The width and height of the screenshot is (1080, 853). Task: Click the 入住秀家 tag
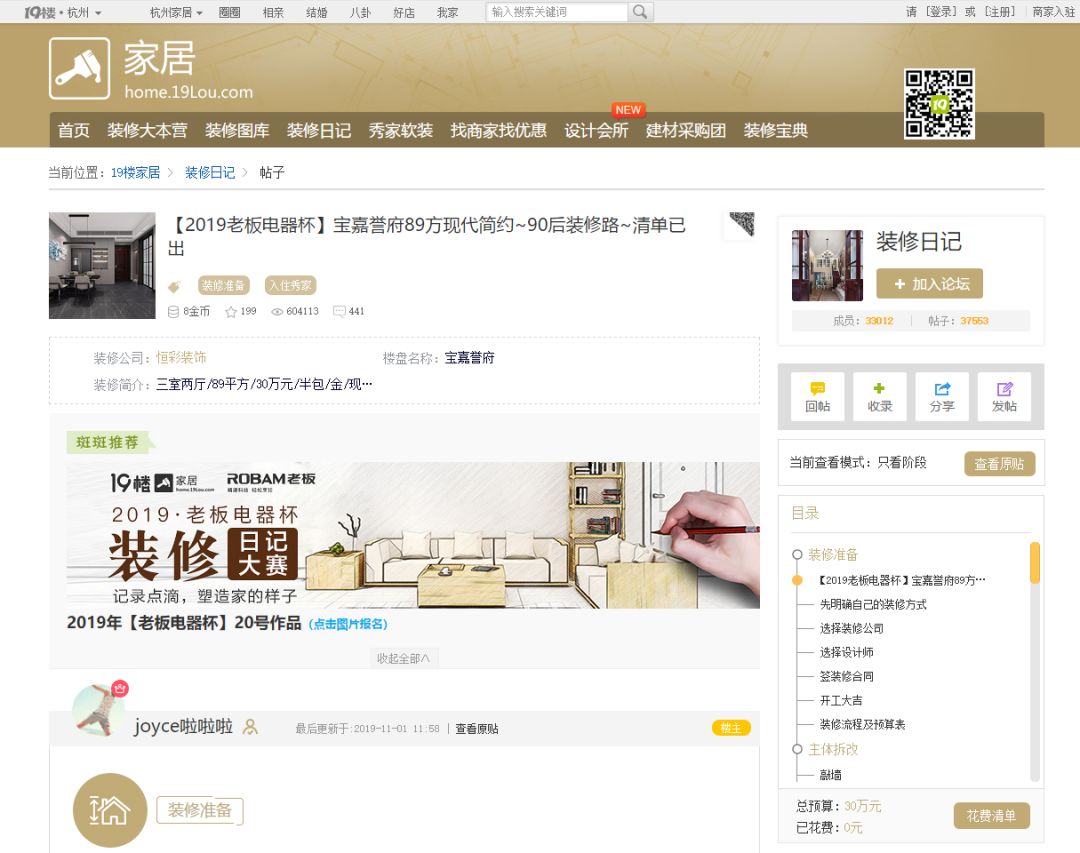click(291, 285)
